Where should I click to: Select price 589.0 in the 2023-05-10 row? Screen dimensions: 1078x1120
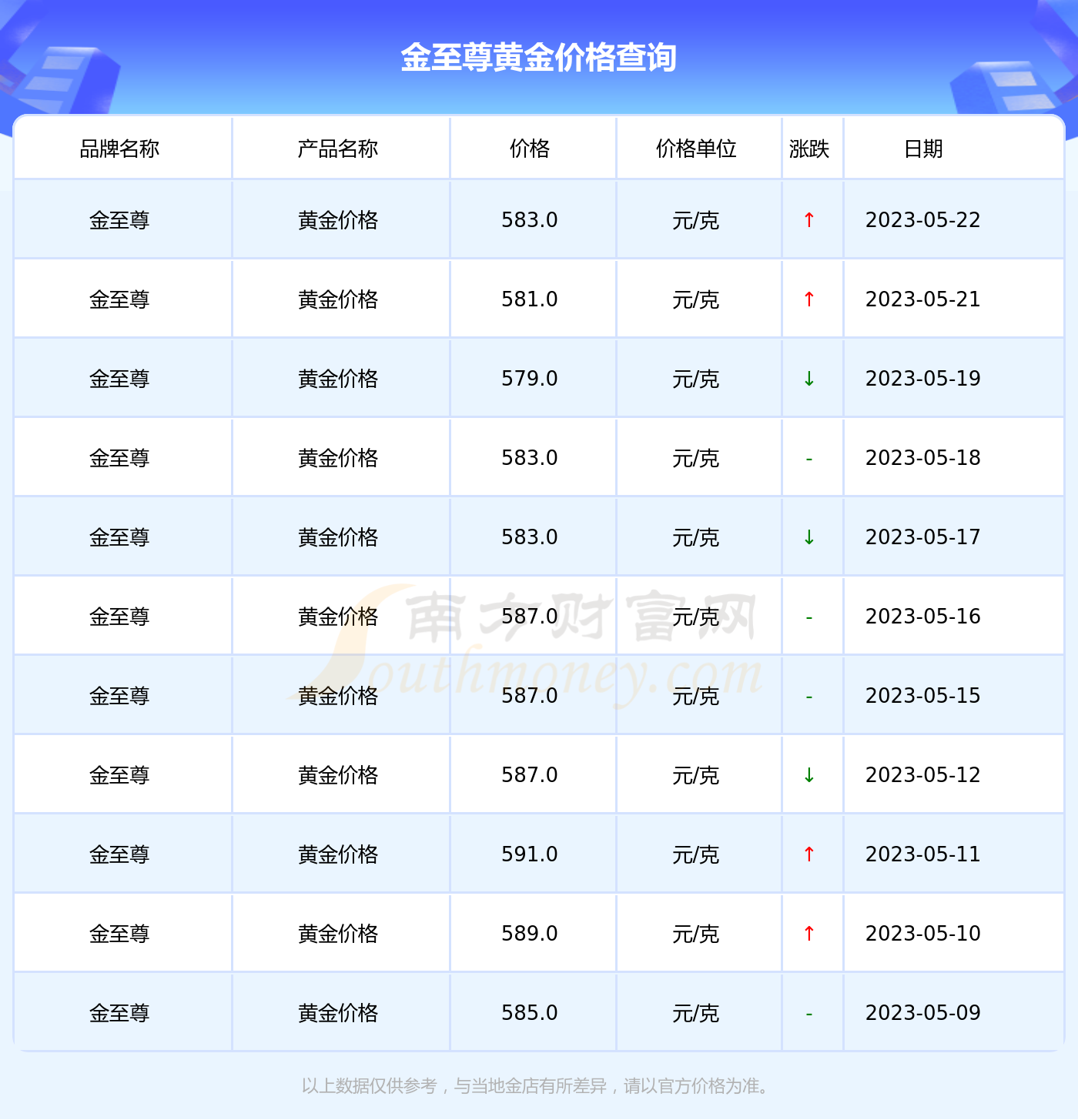[530, 934]
